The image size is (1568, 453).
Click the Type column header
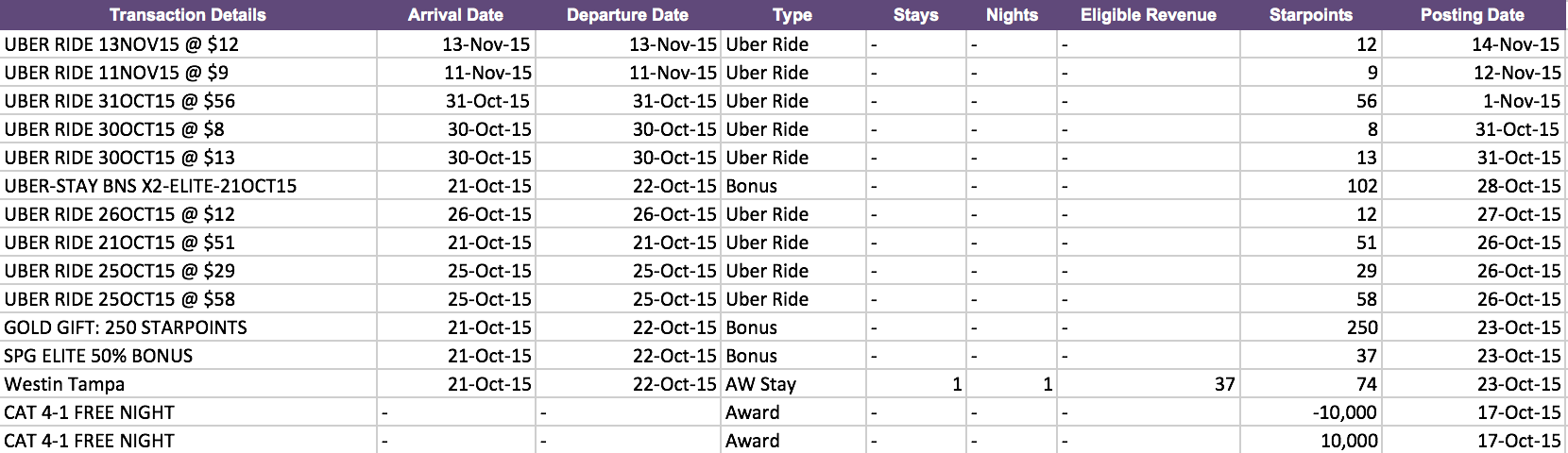coord(793,15)
